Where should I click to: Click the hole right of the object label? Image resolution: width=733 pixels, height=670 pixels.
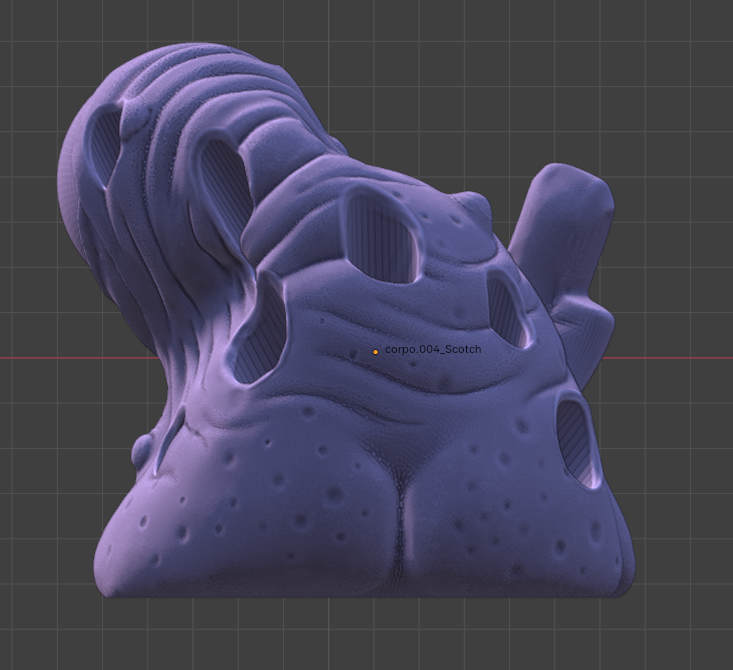coord(507,307)
